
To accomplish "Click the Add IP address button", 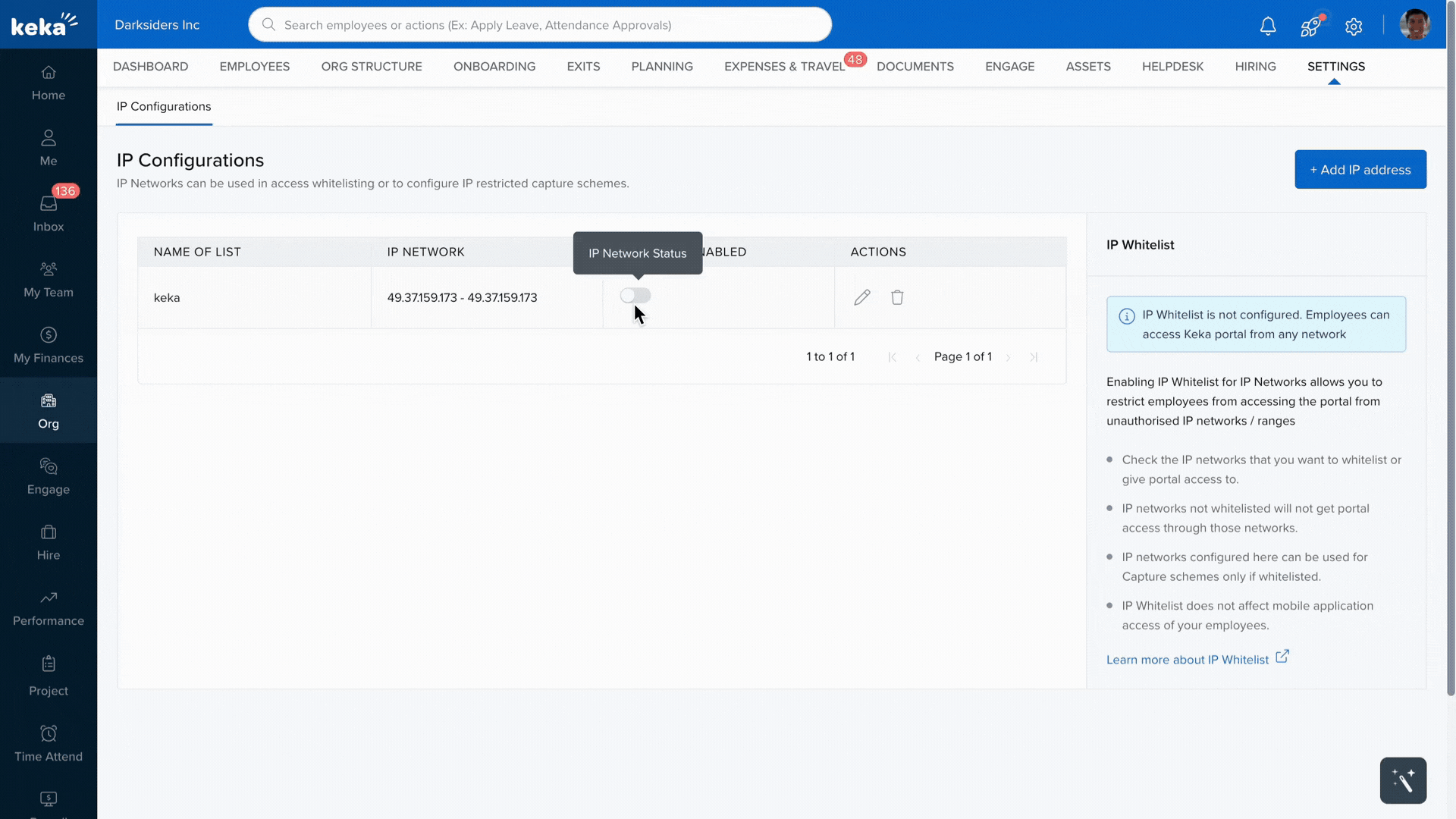I will pos(1360,169).
